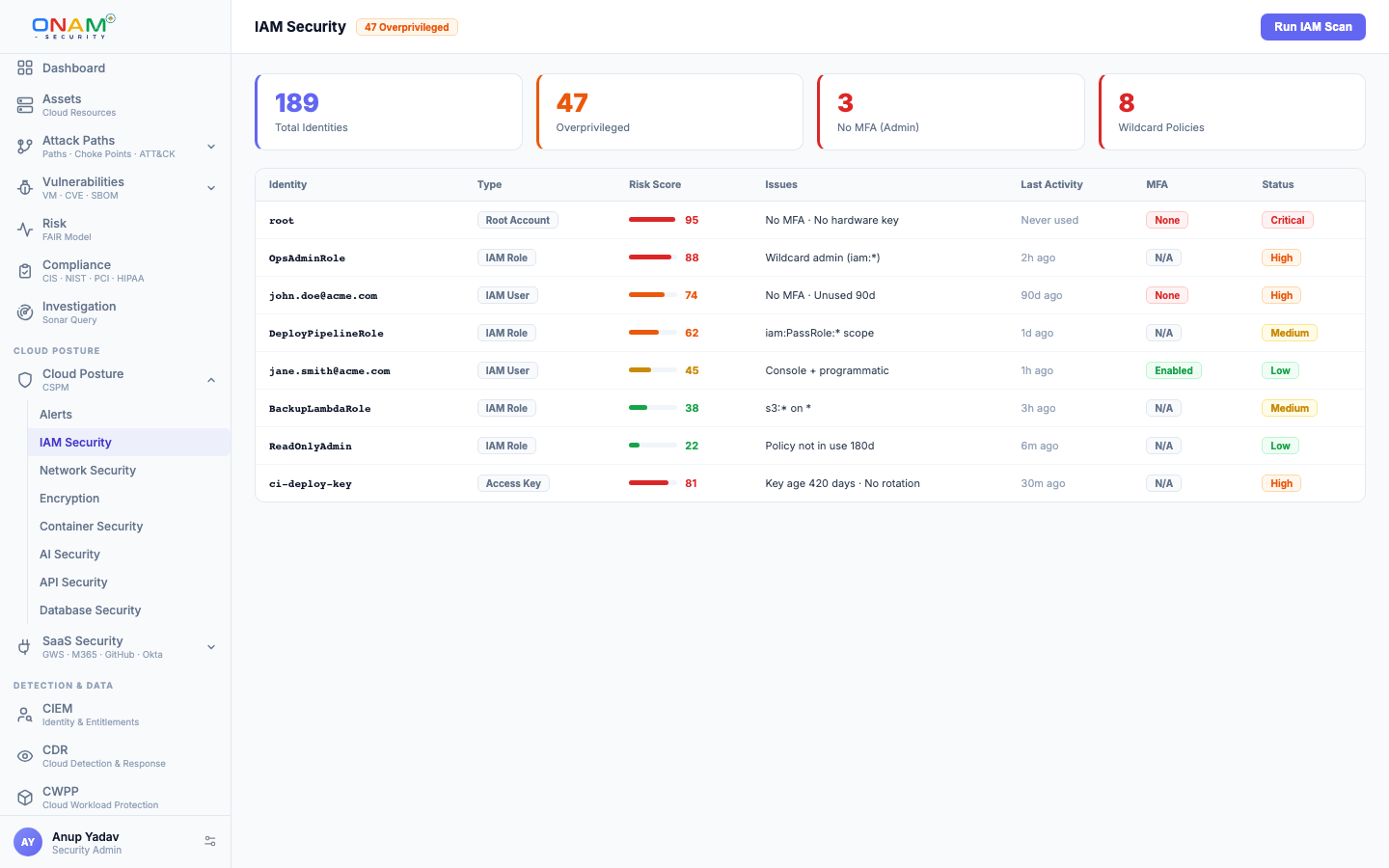Screen dimensions: 1389x868
Task: Click the Critical status badge
Action: pos(1288,220)
